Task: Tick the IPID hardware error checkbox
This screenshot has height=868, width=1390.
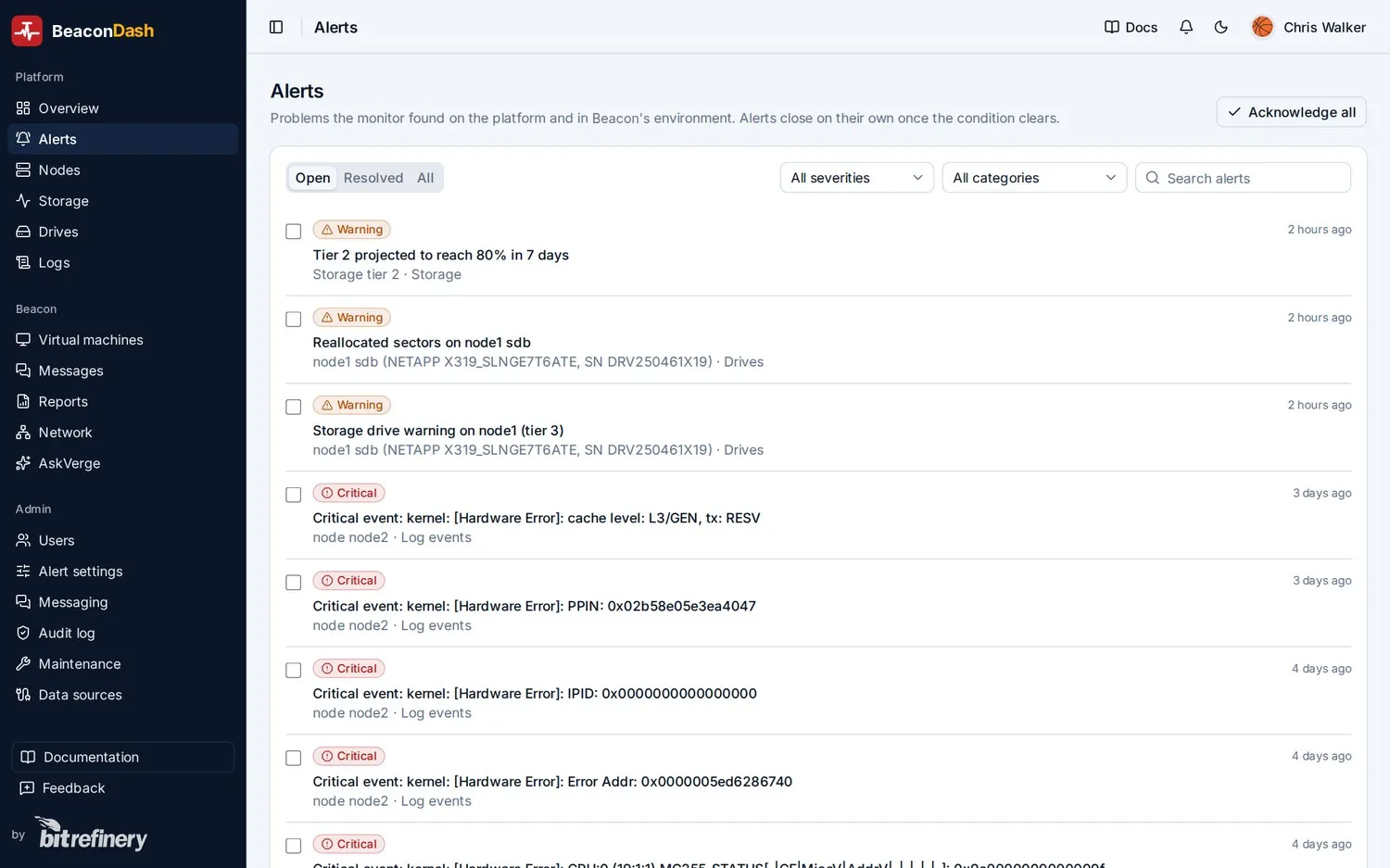Action: tap(294, 670)
